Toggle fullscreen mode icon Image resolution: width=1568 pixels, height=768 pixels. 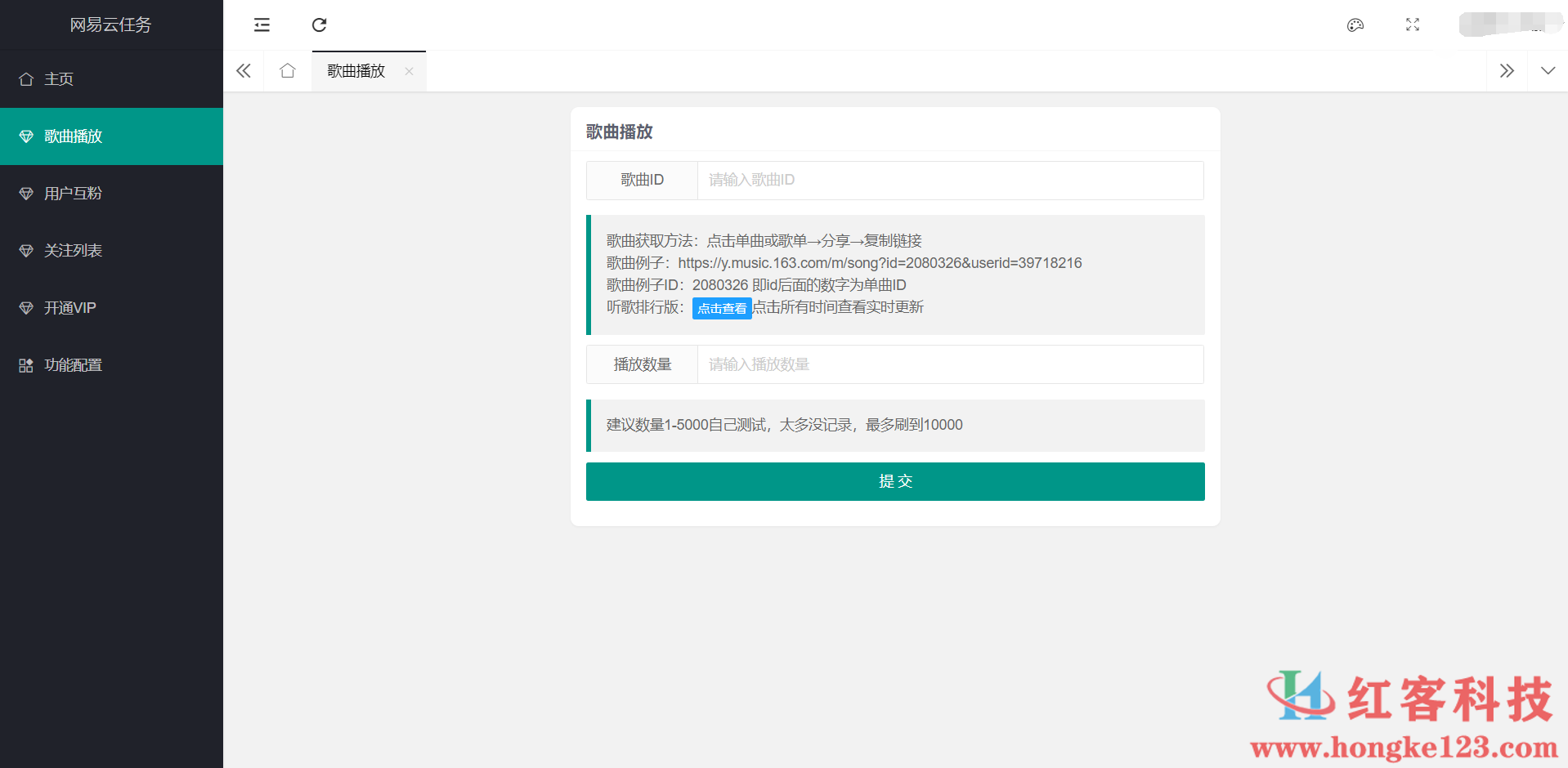pos(1412,25)
